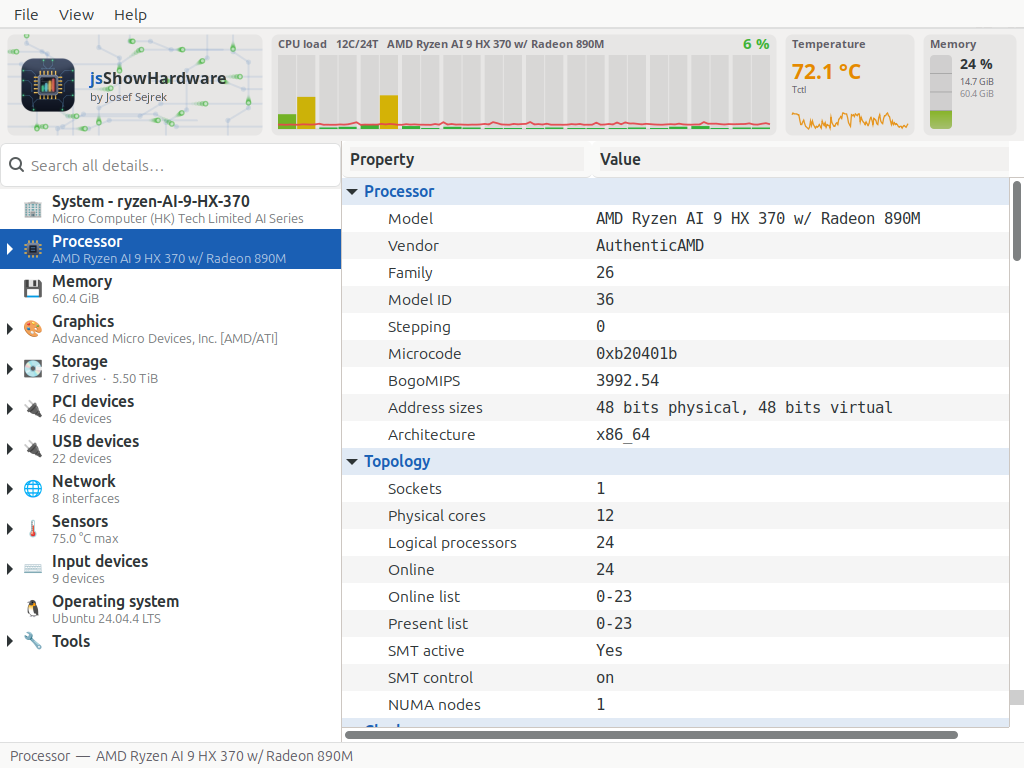Select the Physical cores 12 row
The height and width of the screenshot is (768, 1024).
pos(675,515)
